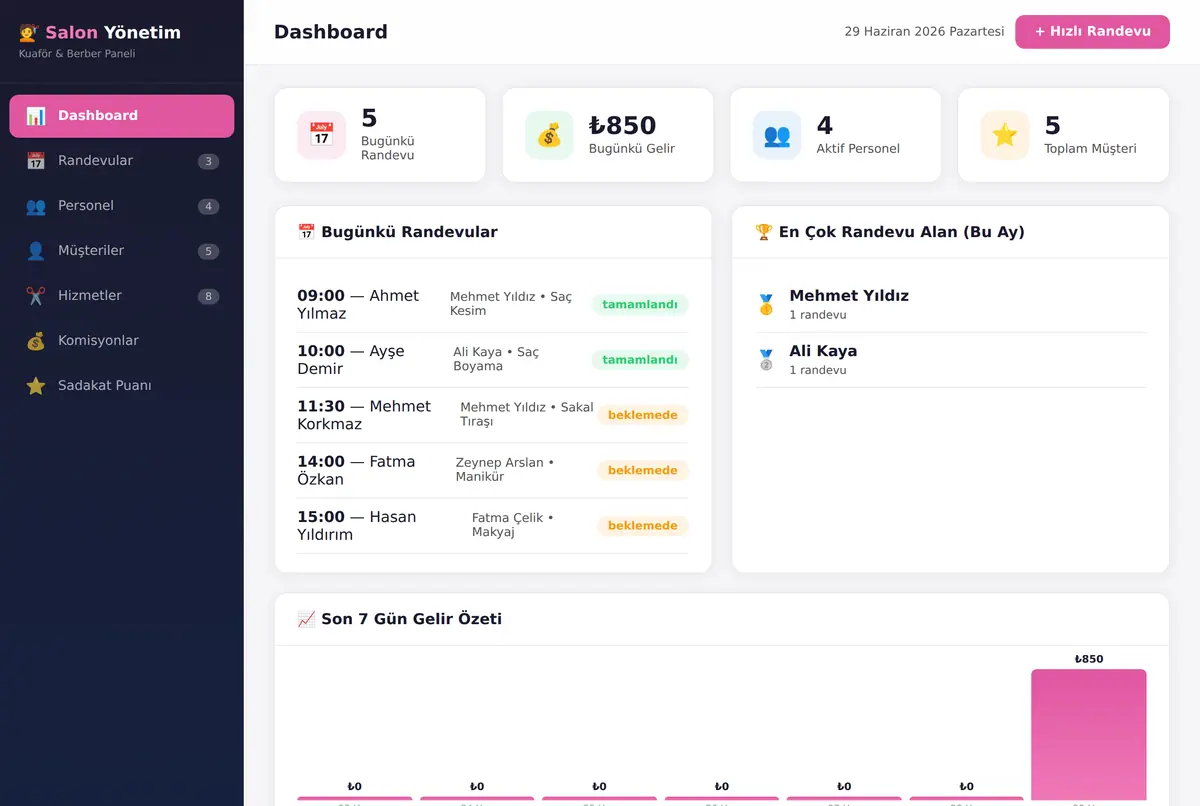
Task: Click the "Ali Kaya • Saç Boyama" detail text
Action: click(496, 359)
